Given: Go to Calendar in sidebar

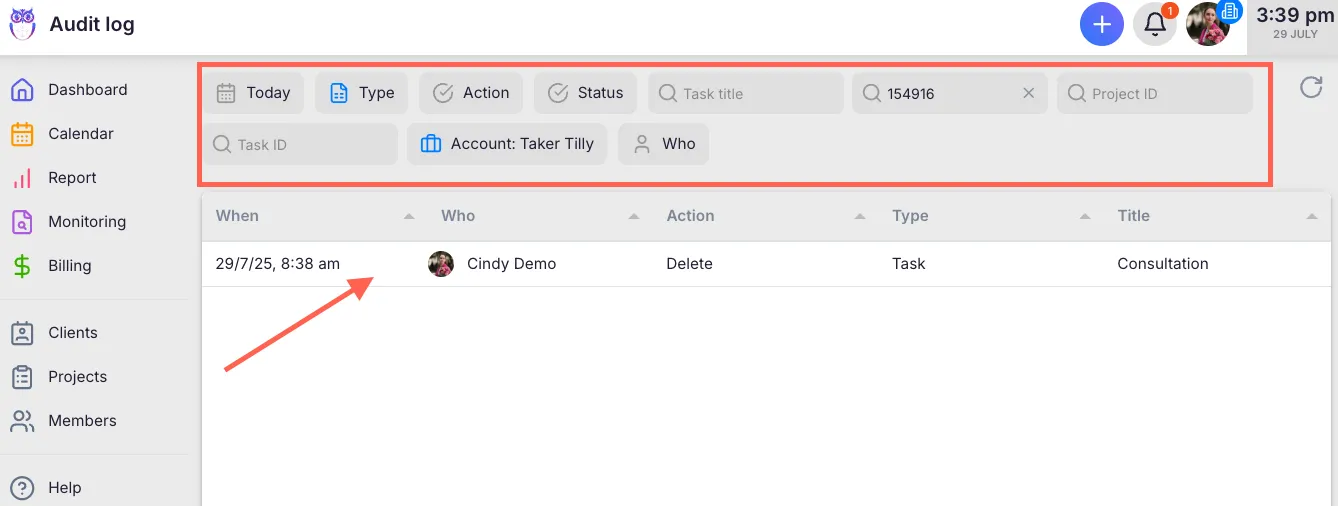Looking at the screenshot, I should click(80, 134).
